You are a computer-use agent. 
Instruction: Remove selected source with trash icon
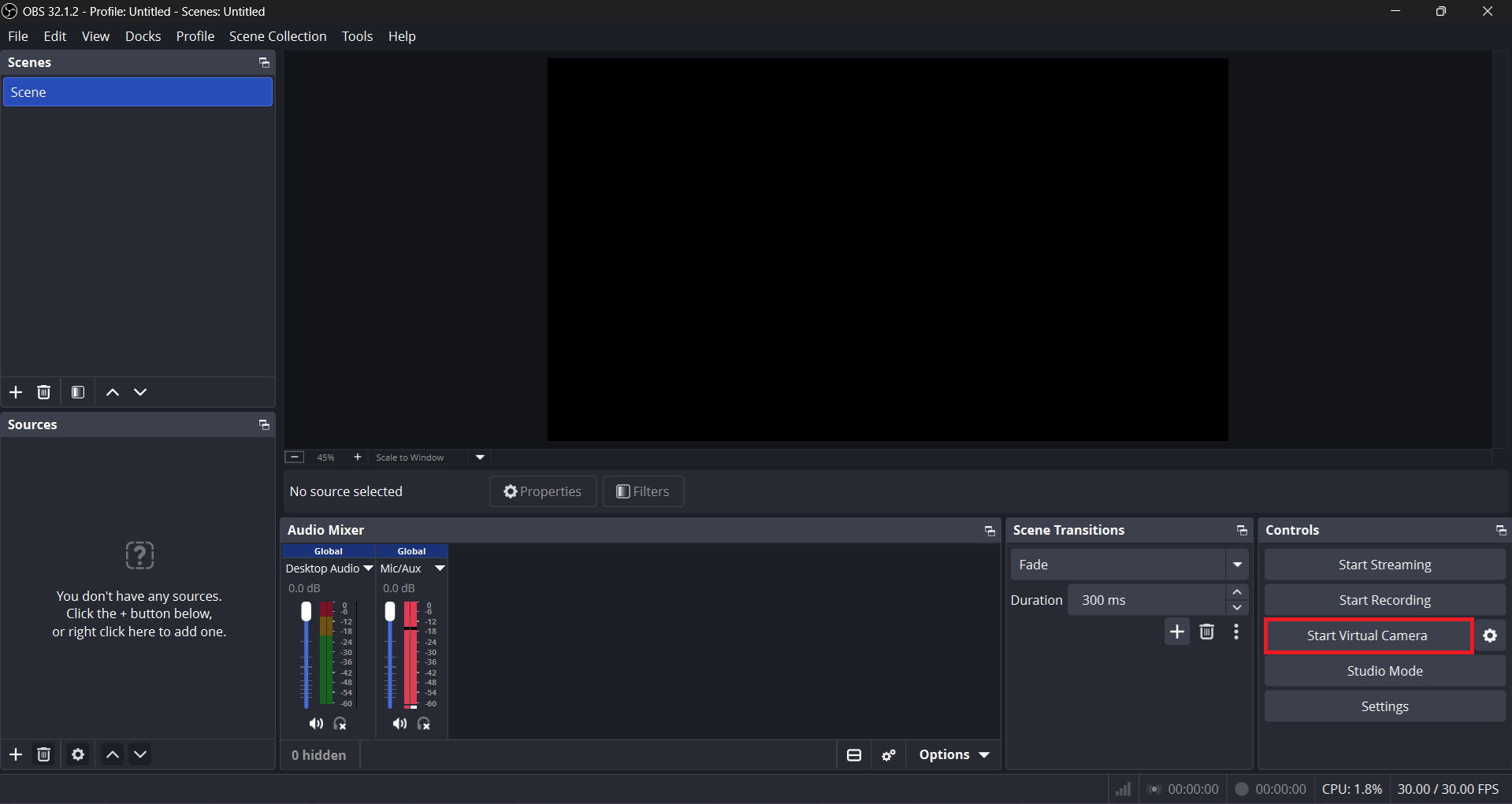[x=44, y=754]
